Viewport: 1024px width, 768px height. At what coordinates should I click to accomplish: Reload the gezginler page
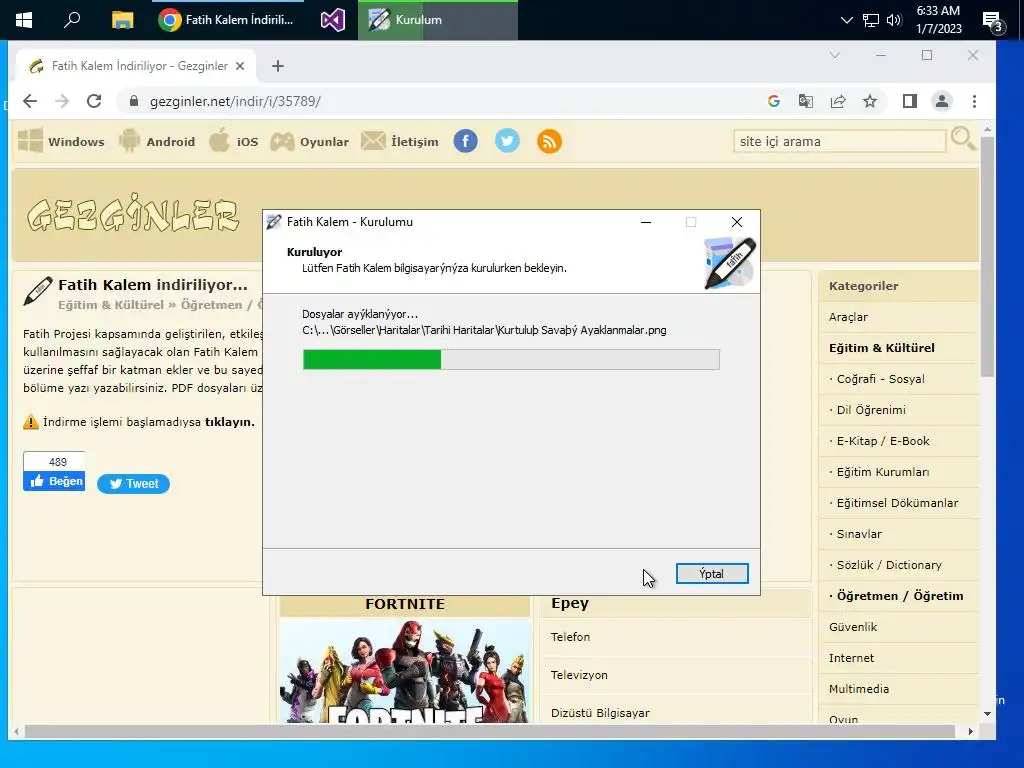click(x=94, y=101)
